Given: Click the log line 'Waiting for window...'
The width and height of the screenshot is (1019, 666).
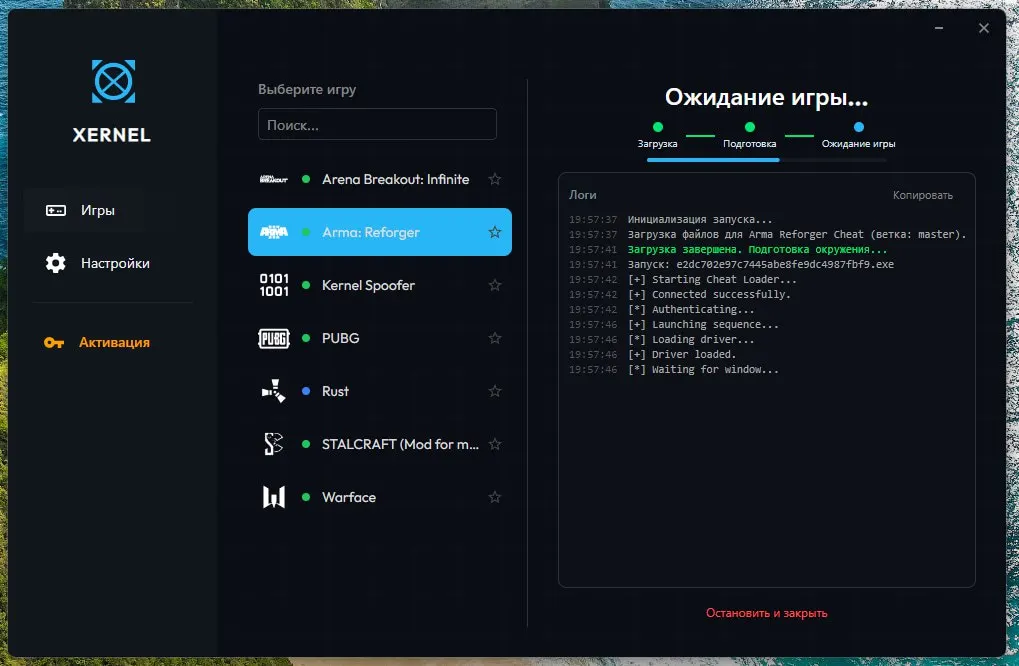Looking at the screenshot, I should 703,370.
